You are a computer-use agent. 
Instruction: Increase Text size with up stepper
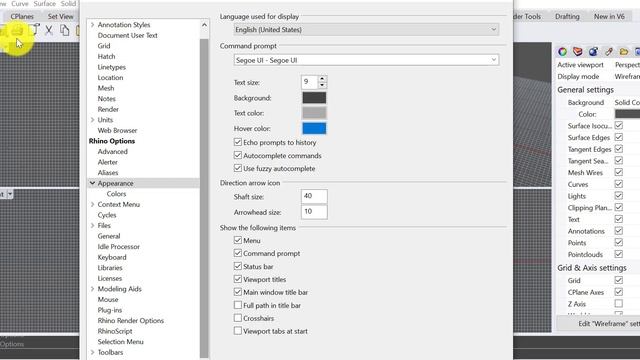point(322,78)
